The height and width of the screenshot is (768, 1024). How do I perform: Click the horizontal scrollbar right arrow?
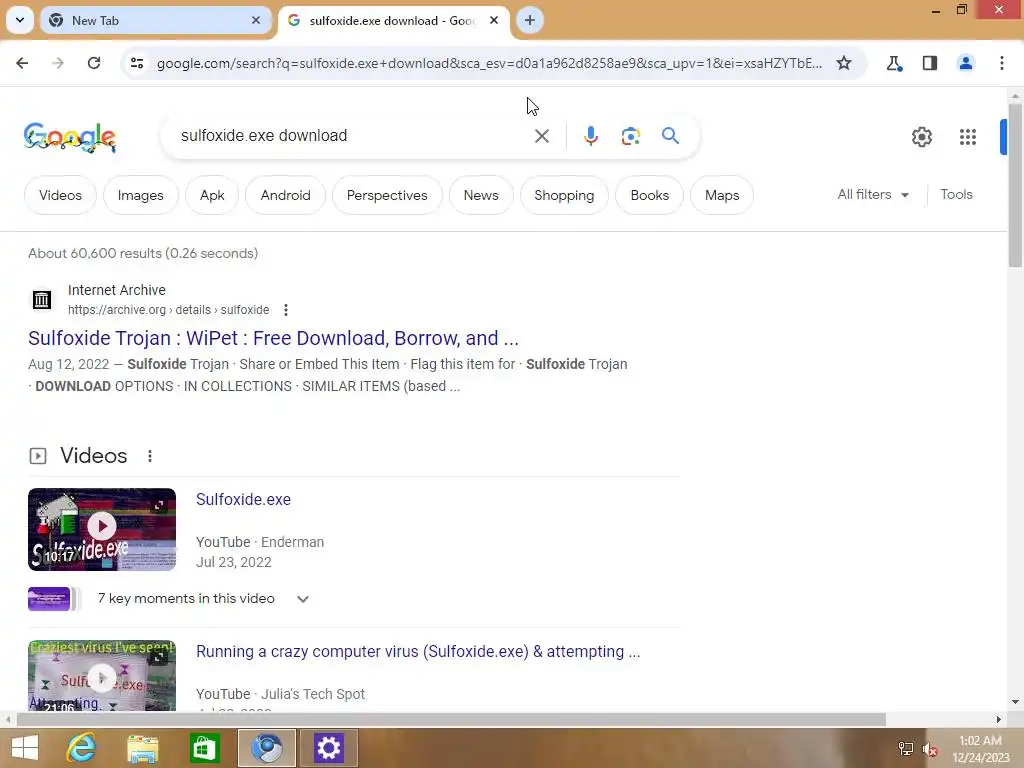click(x=999, y=720)
